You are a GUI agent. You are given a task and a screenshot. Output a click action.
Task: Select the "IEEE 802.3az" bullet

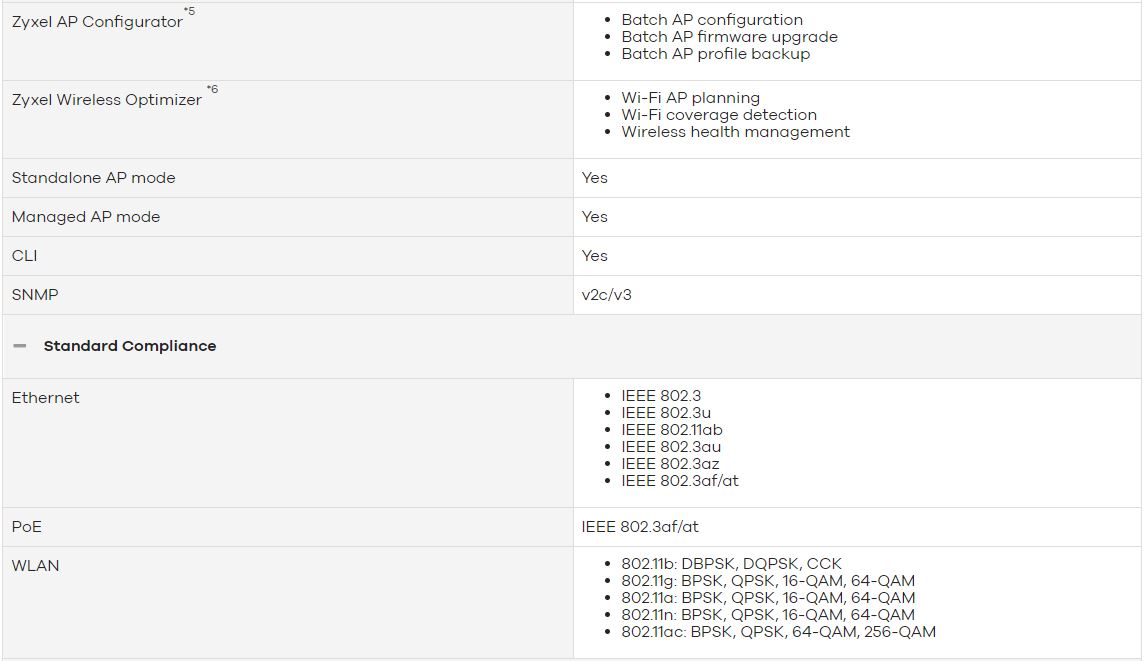[x=670, y=464]
